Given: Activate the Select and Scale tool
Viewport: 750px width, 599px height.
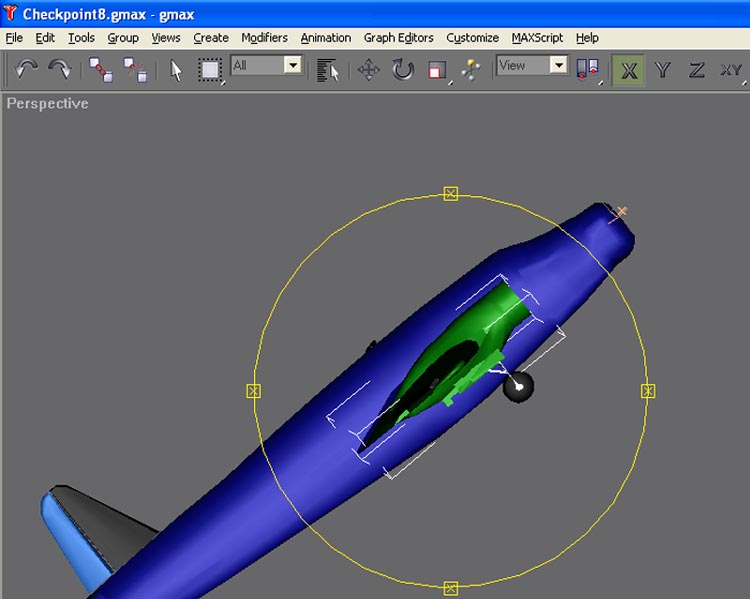Looking at the screenshot, I should [436, 70].
